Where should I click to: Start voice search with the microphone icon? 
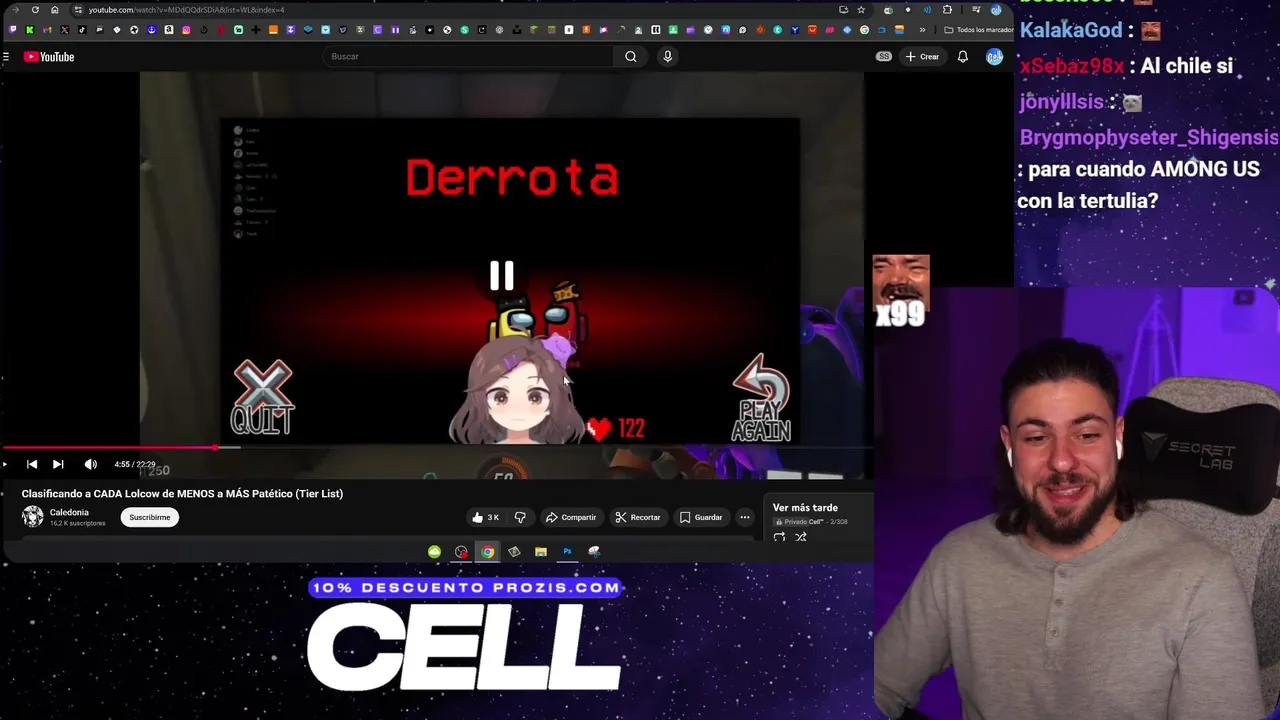(668, 57)
